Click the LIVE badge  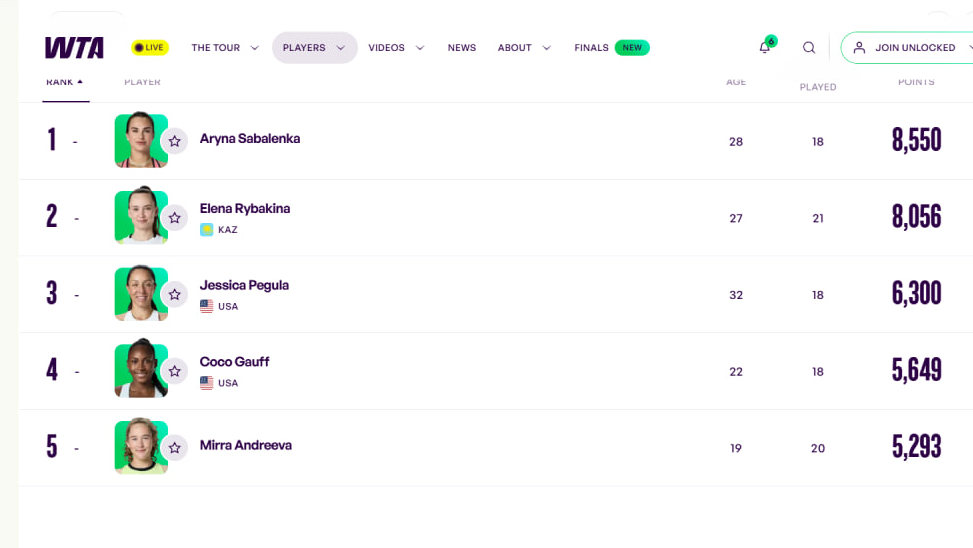tap(150, 48)
